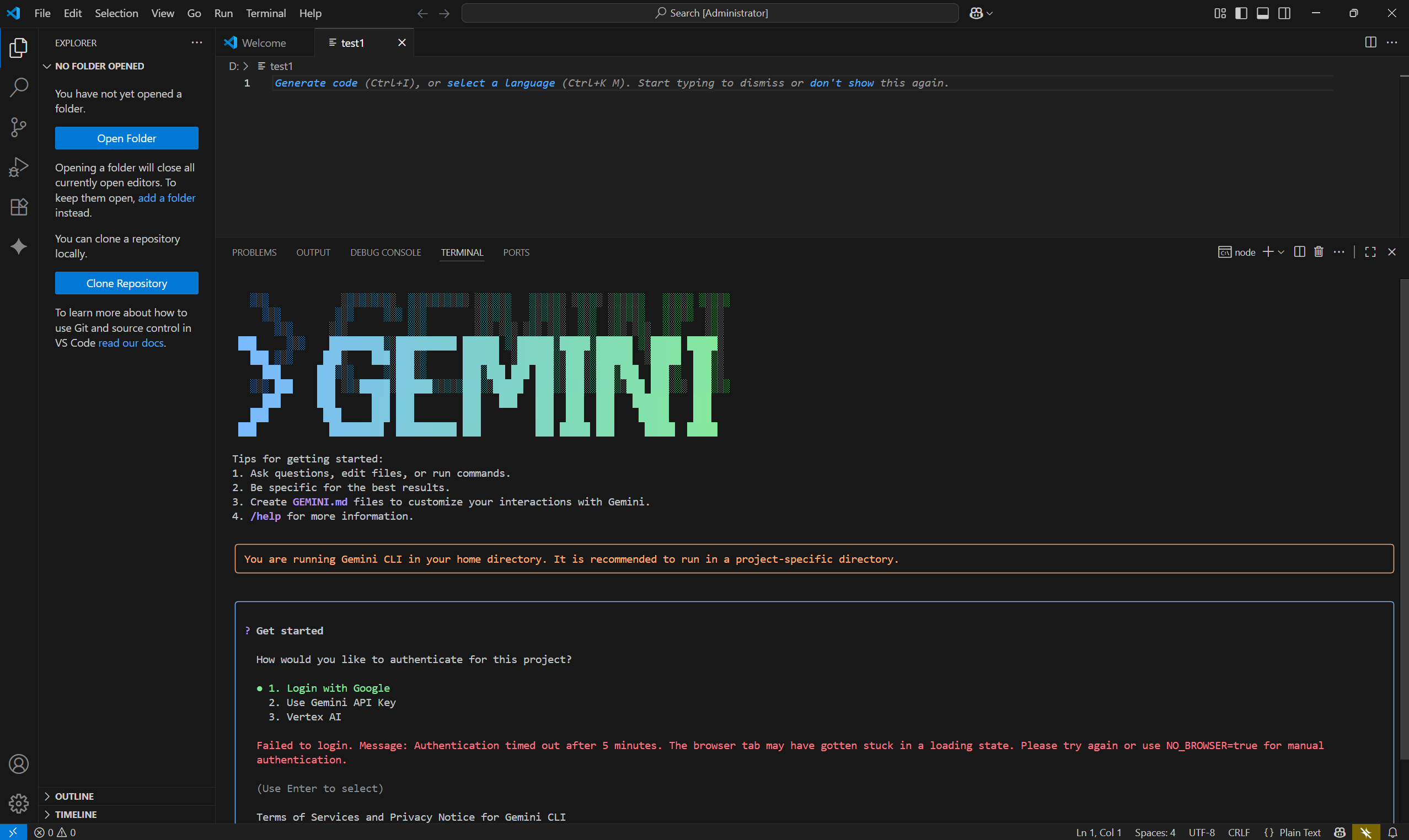Open the new terminal launch profile dropdown

1281,252
